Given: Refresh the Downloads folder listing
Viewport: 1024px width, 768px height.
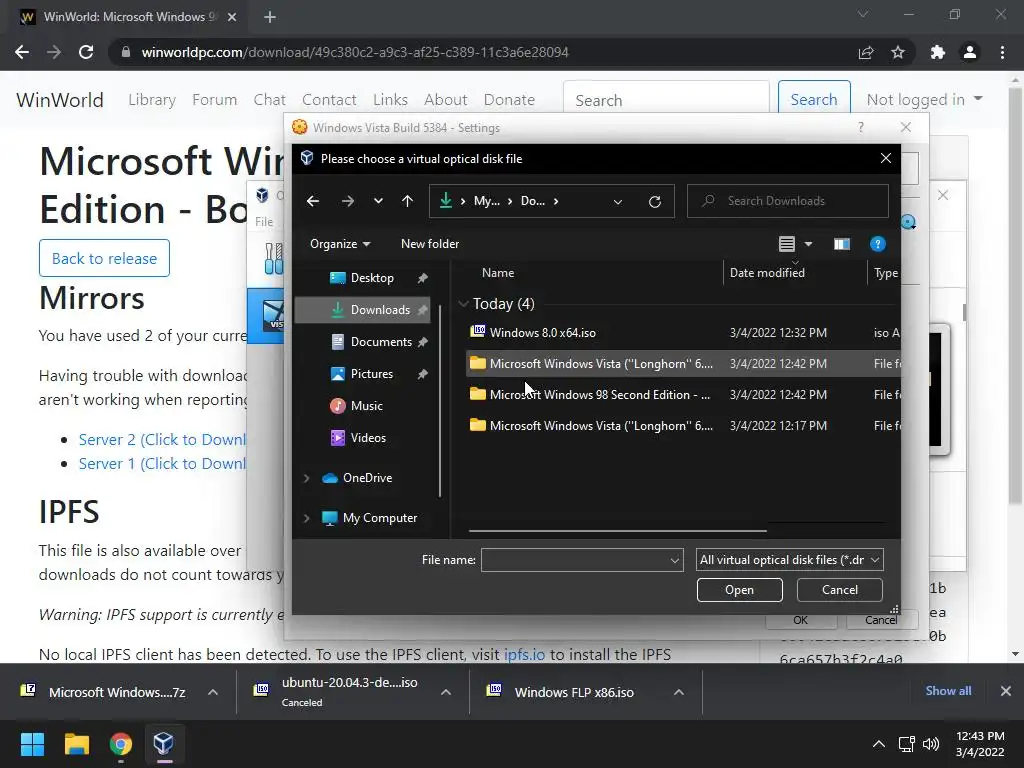Looking at the screenshot, I should tap(655, 201).
